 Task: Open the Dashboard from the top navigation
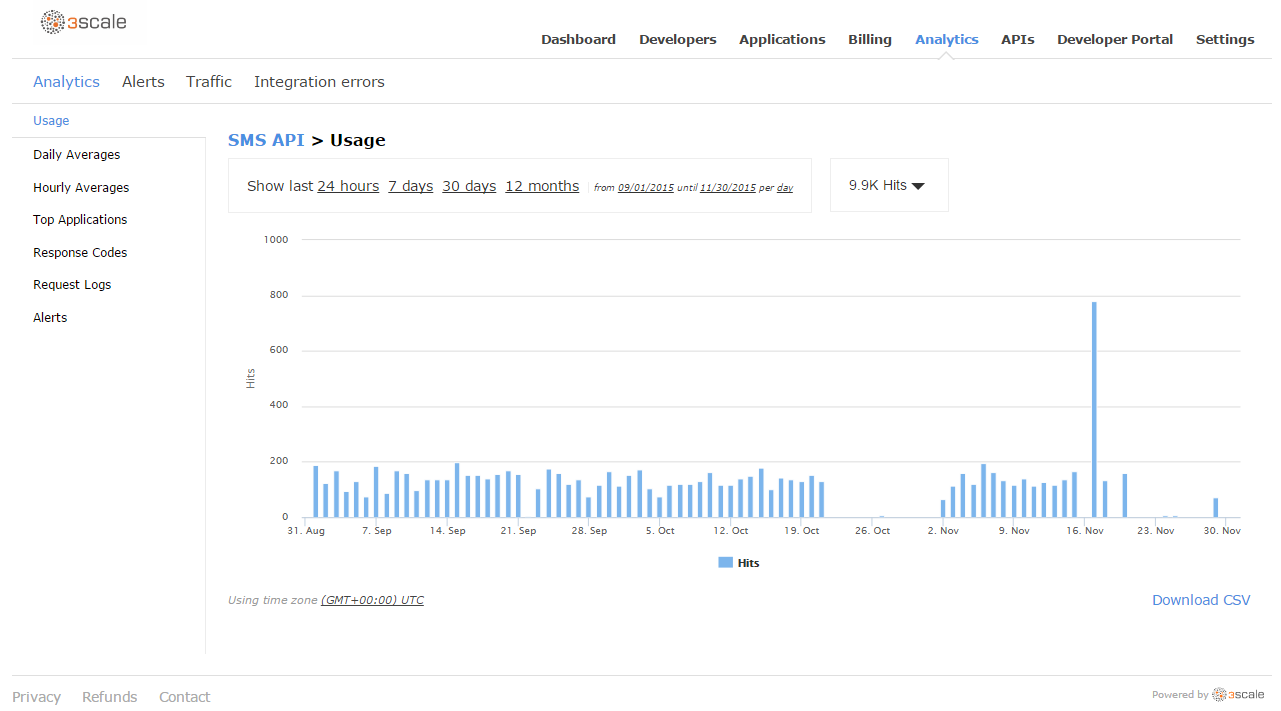(578, 39)
